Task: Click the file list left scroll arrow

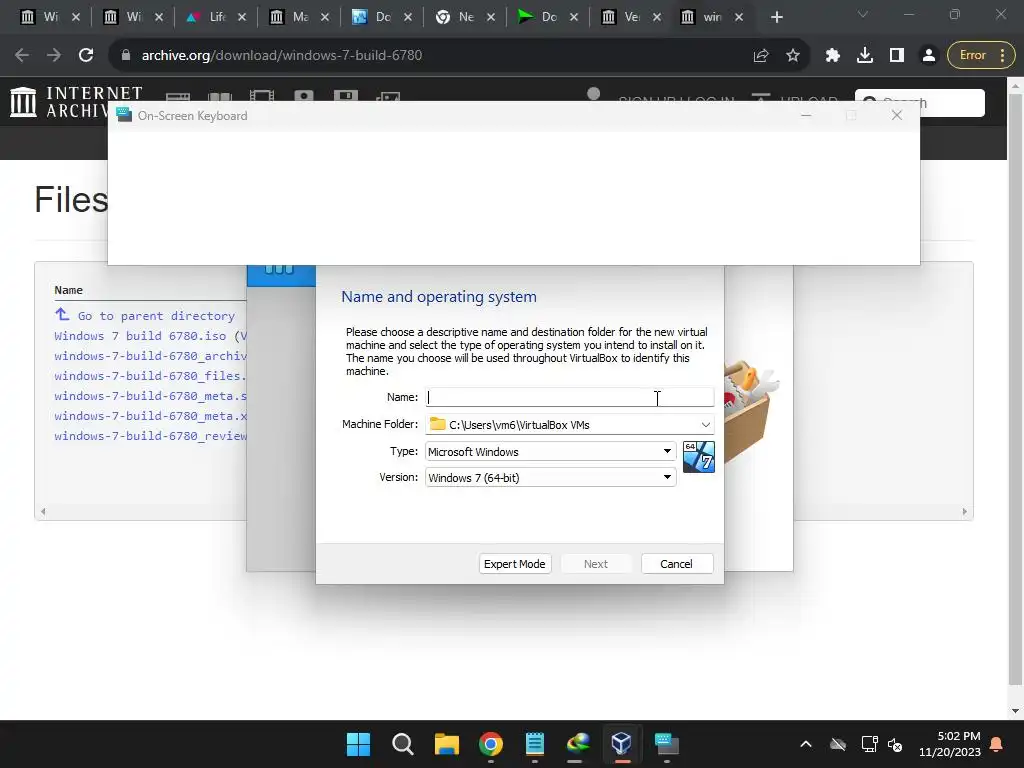Action: pyautogui.click(x=43, y=511)
